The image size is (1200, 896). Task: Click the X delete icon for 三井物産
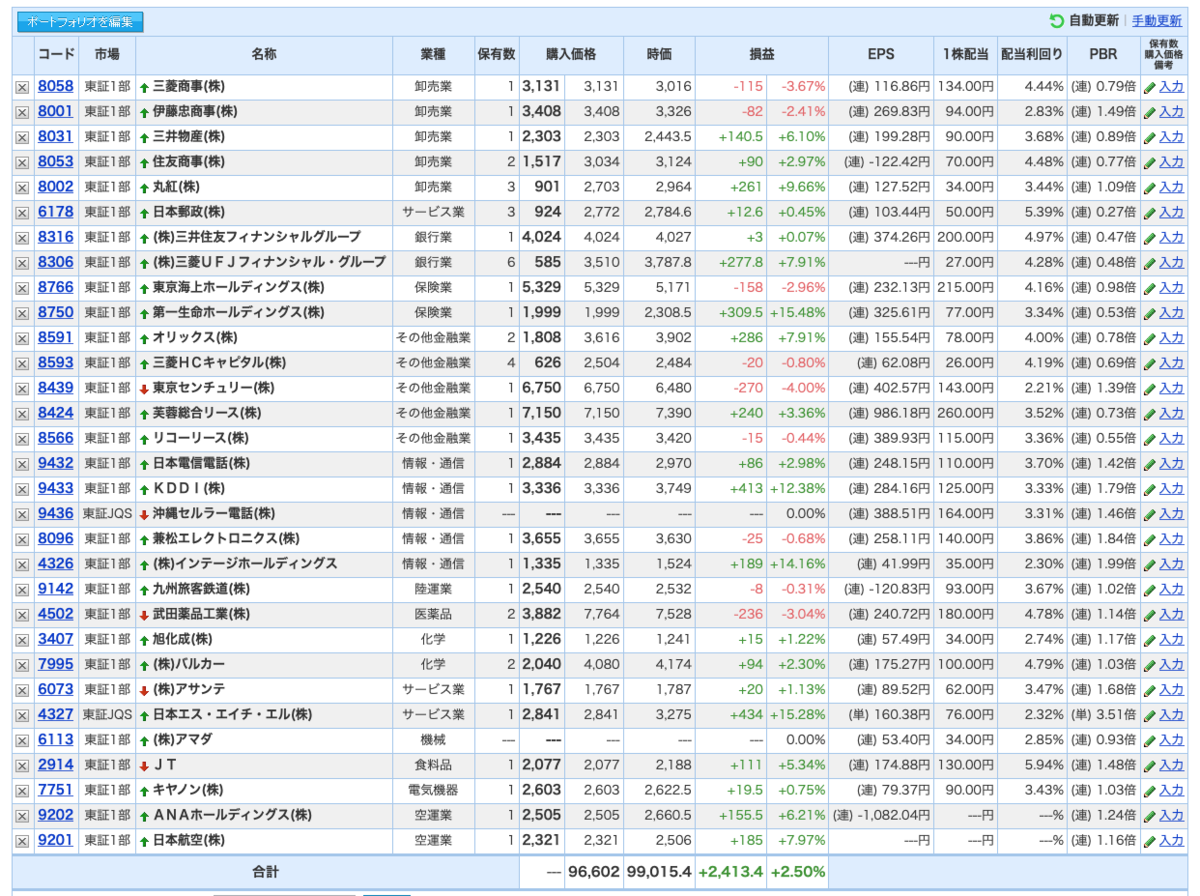[22, 137]
